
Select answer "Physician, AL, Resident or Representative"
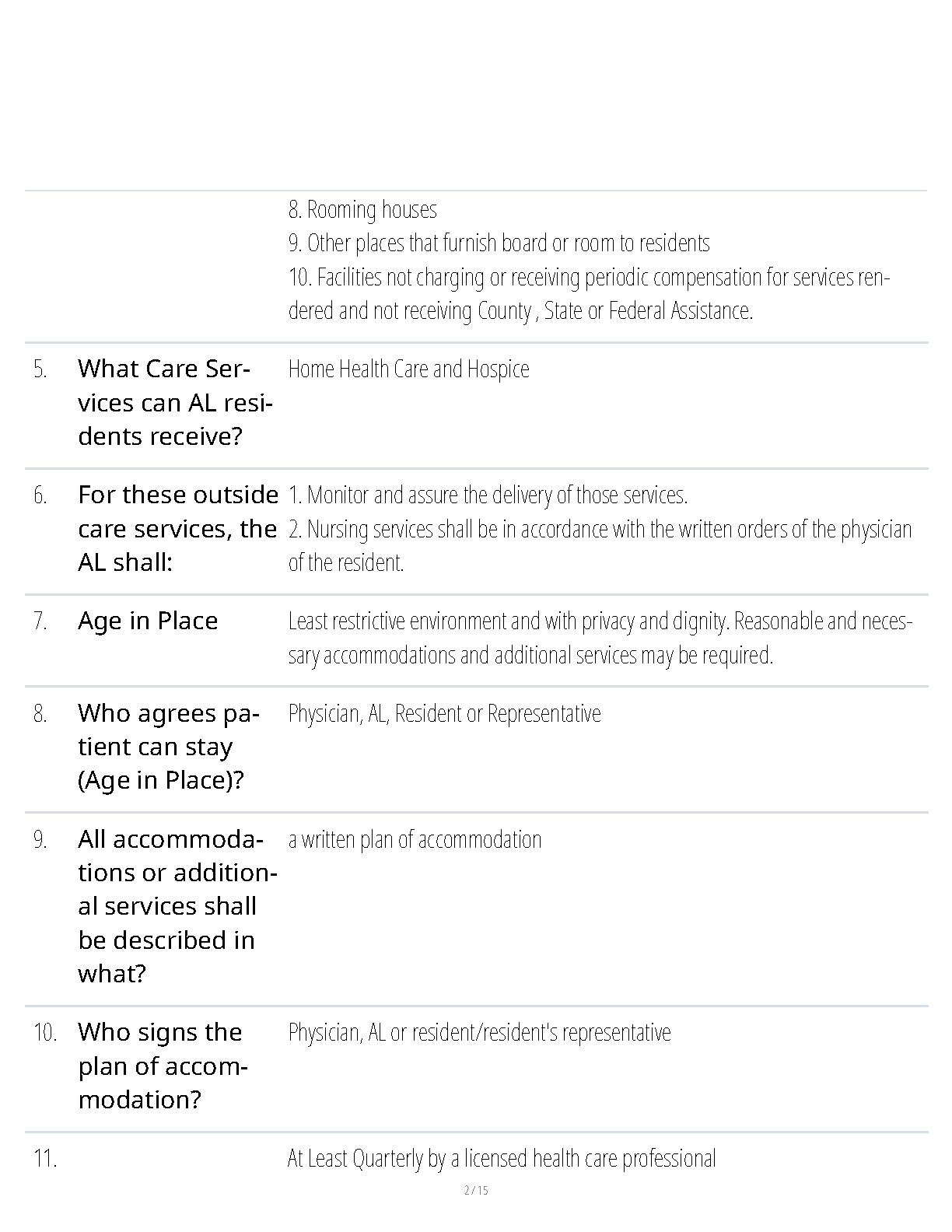pyautogui.click(x=444, y=713)
